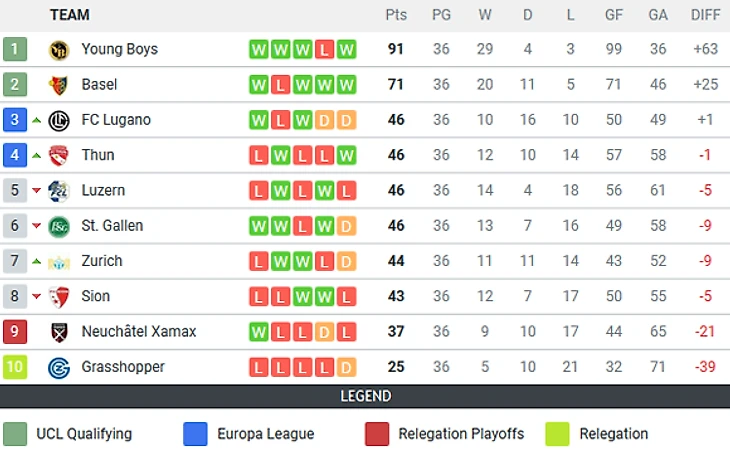Click the Basel club logo
This screenshot has height=452, width=730.
click(59, 85)
